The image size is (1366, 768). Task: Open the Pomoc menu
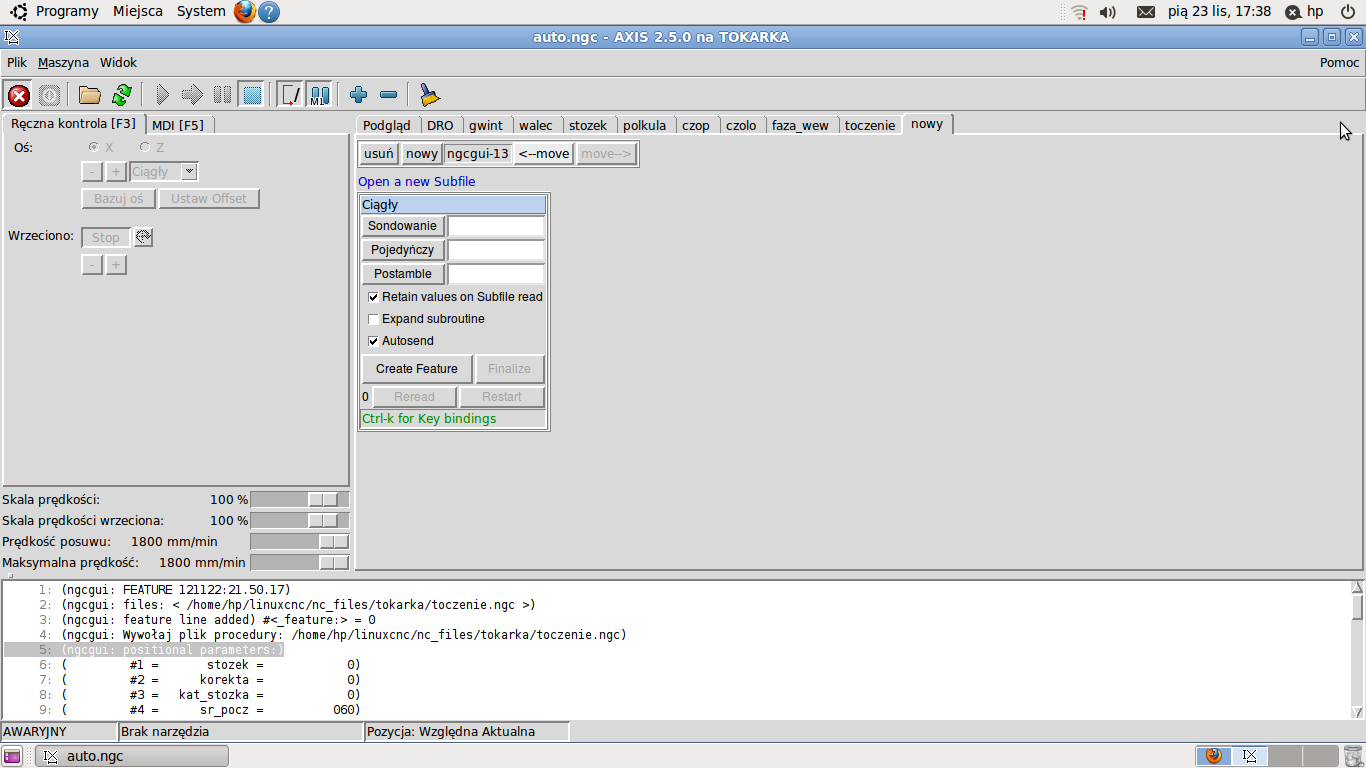pyautogui.click(x=1340, y=62)
